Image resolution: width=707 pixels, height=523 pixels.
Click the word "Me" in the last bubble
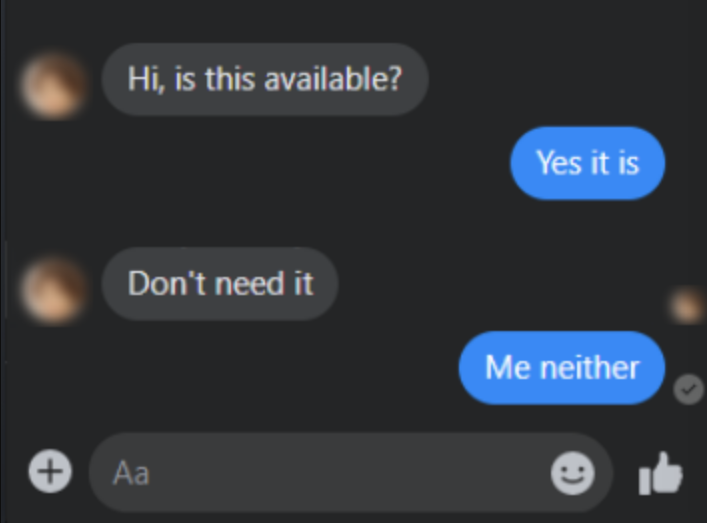pos(508,367)
